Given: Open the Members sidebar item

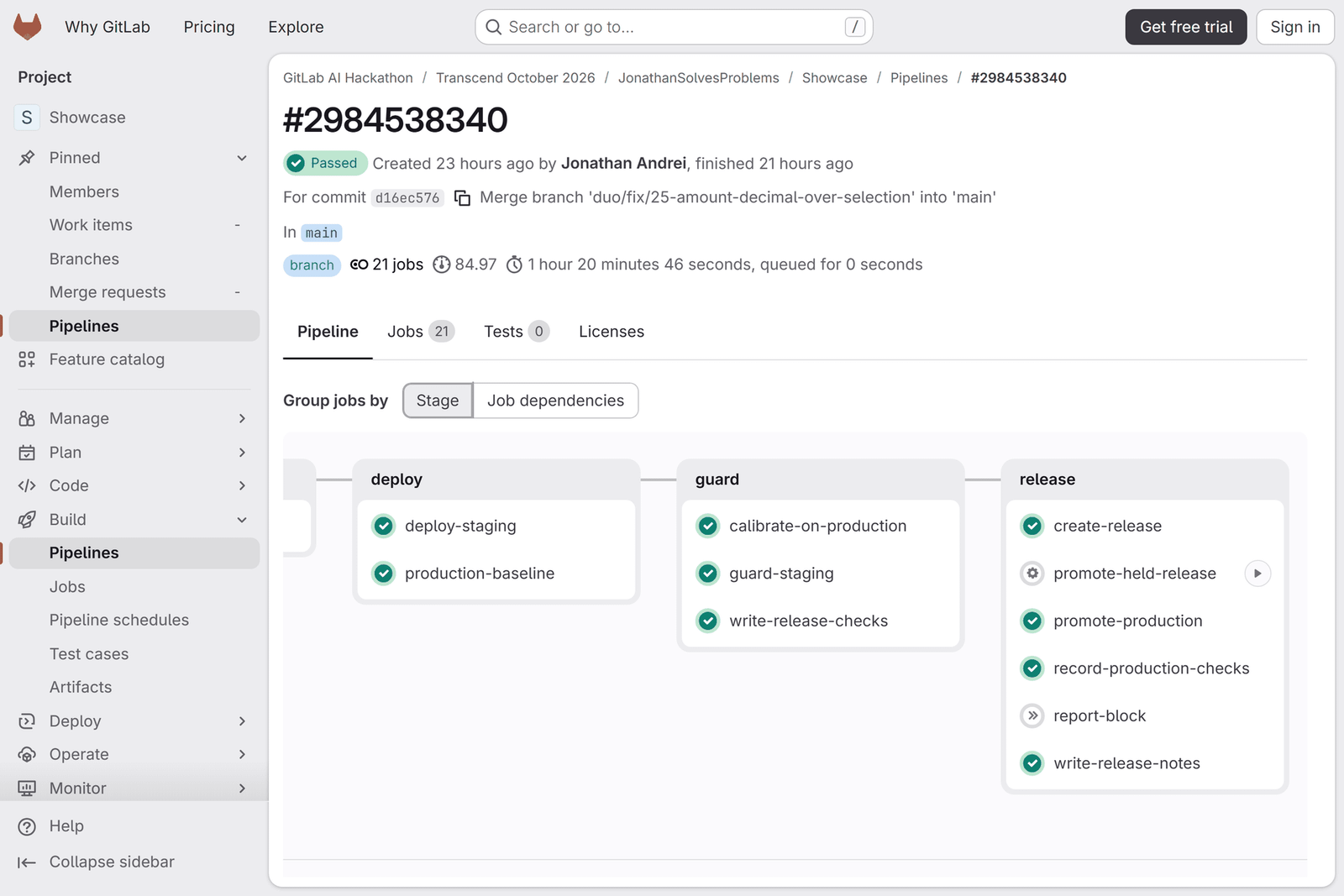Looking at the screenshot, I should (x=134, y=191).
